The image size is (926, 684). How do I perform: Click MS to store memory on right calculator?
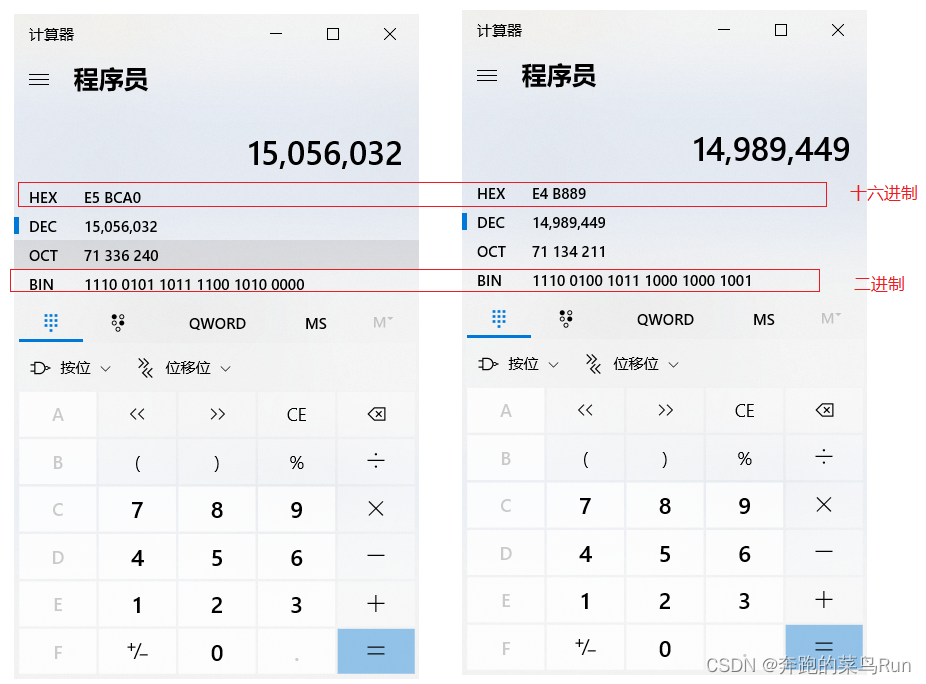click(763, 319)
